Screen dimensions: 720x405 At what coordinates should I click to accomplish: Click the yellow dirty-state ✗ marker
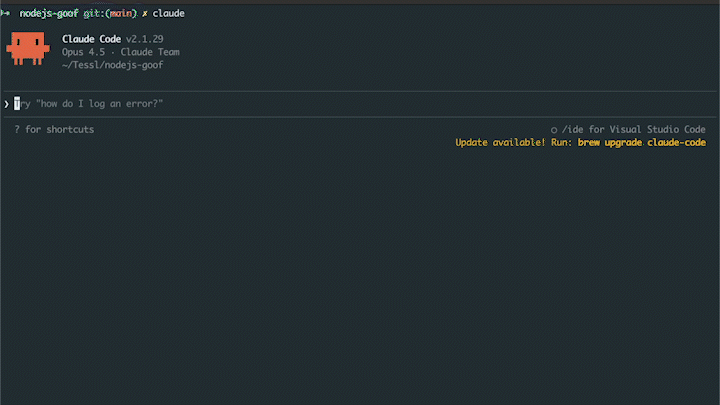click(145, 14)
